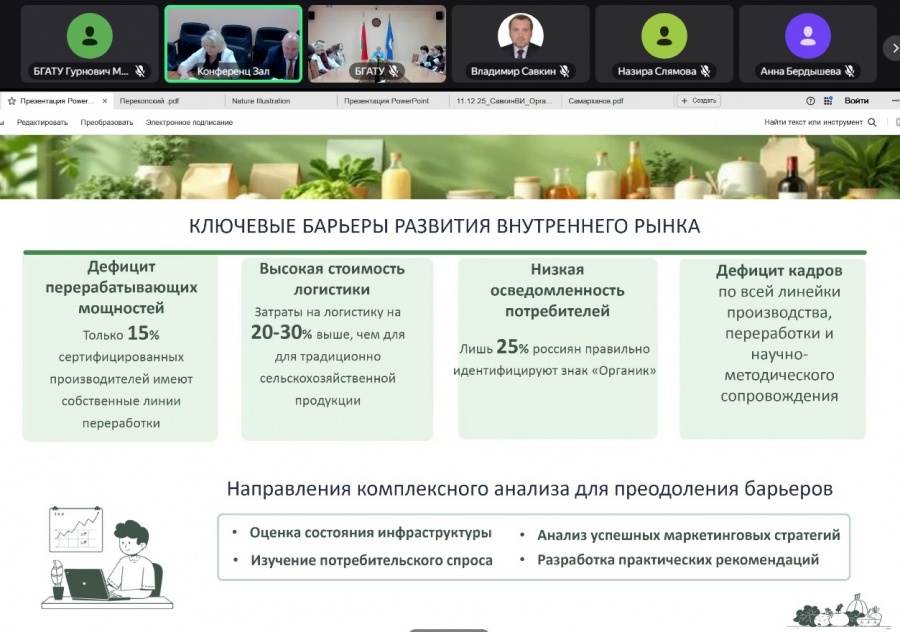Screen dimensions: 900x632
Task: Click the Найти текст или инструмент search field
Action: click(813, 122)
